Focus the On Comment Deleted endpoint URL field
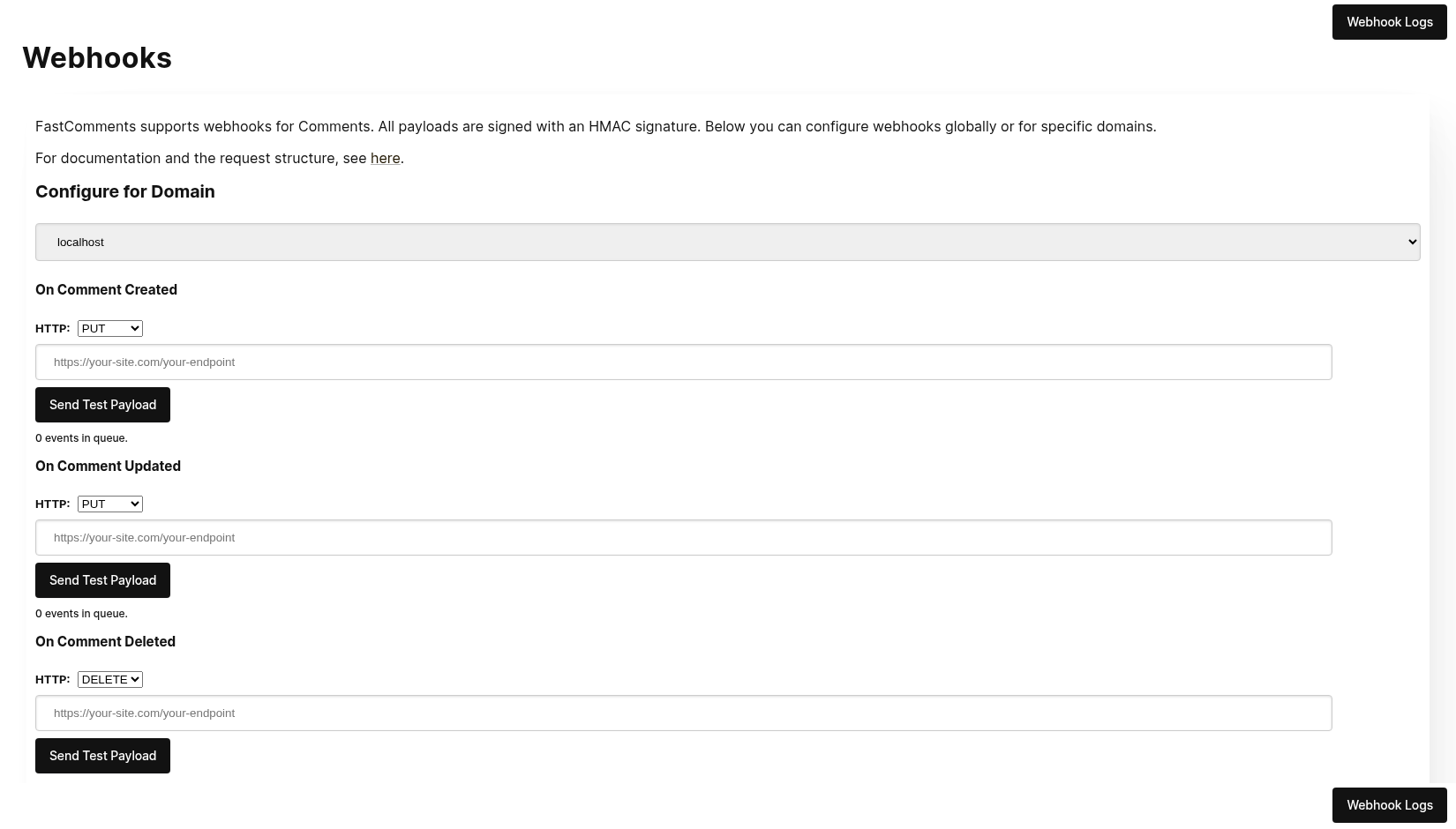Screen dimensions: 1456x829 coord(684,713)
